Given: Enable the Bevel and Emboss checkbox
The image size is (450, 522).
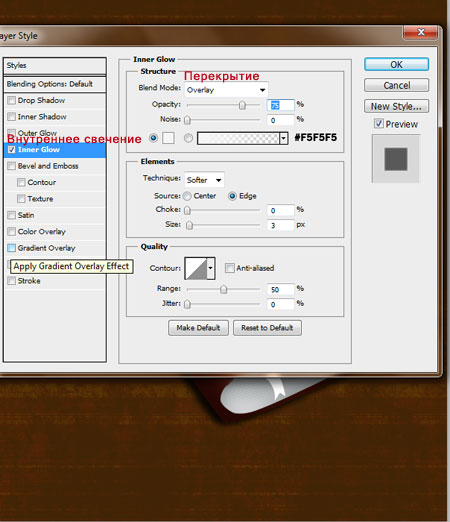Looking at the screenshot, I should pos(12,166).
